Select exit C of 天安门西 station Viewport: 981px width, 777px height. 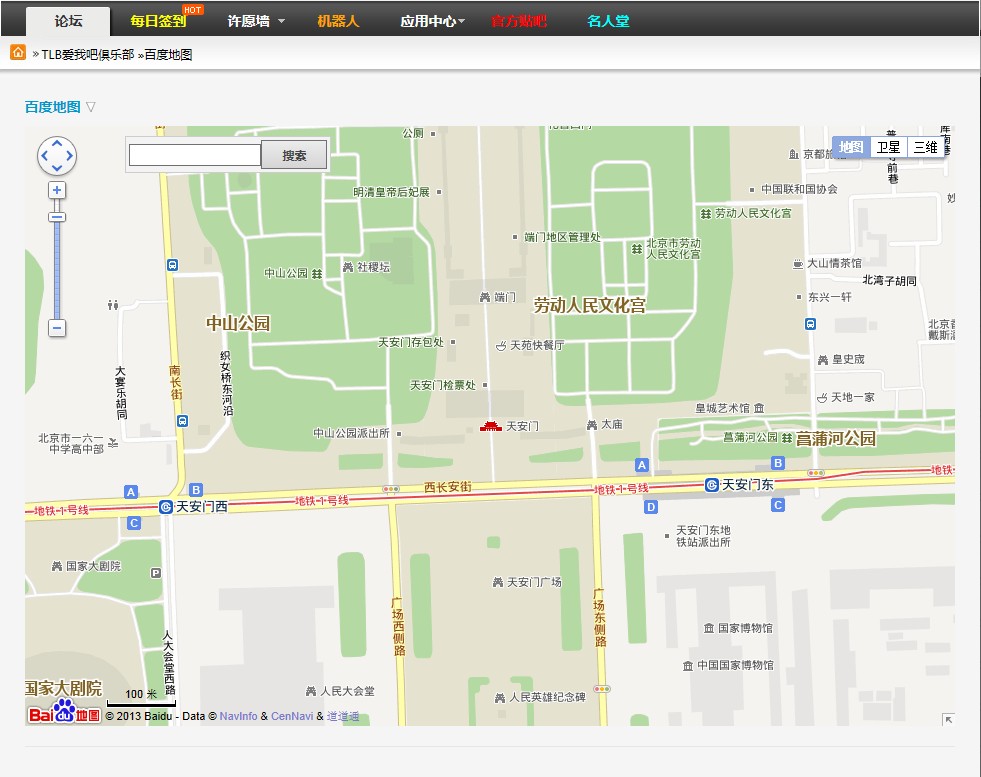coord(134,523)
